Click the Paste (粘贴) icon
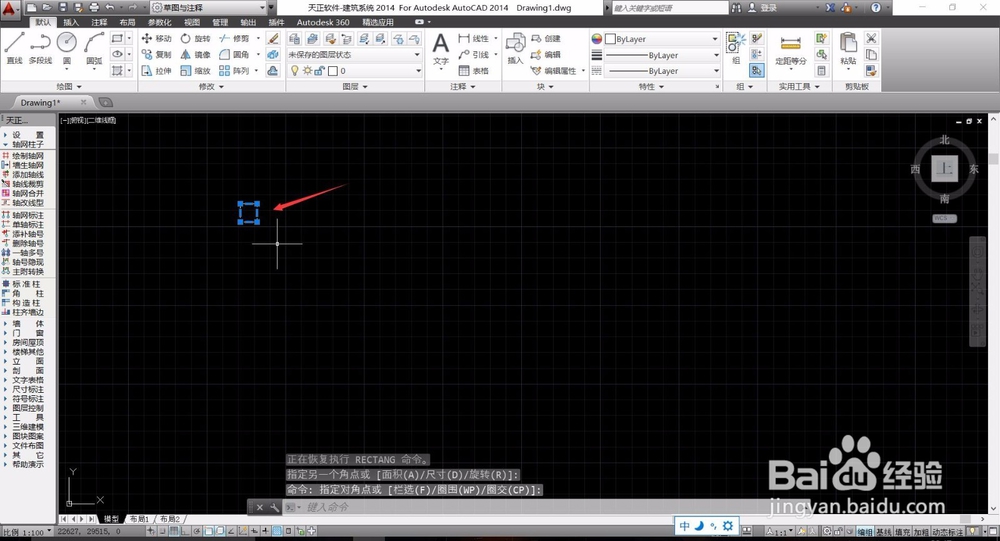The image size is (1000, 541). pyautogui.click(x=848, y=49)
